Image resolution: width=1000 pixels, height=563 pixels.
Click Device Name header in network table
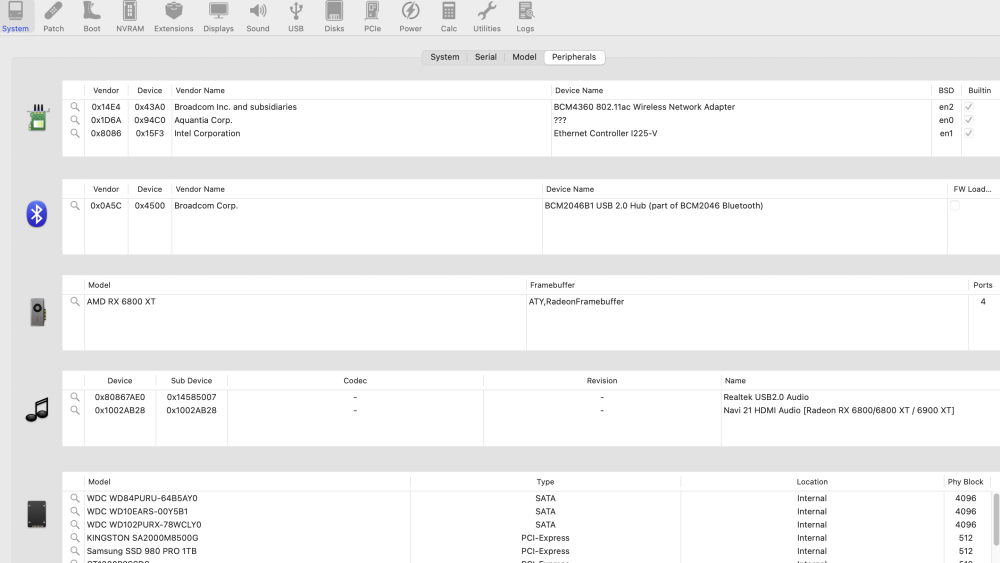[x=579, y=91]
